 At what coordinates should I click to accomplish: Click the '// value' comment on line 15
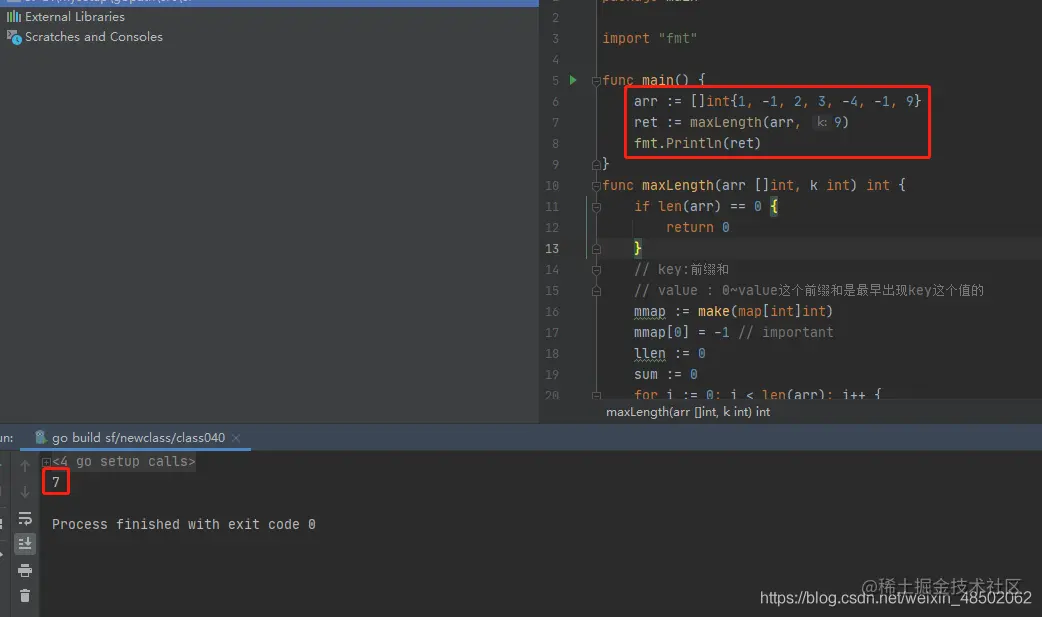[x=809, y=291]
